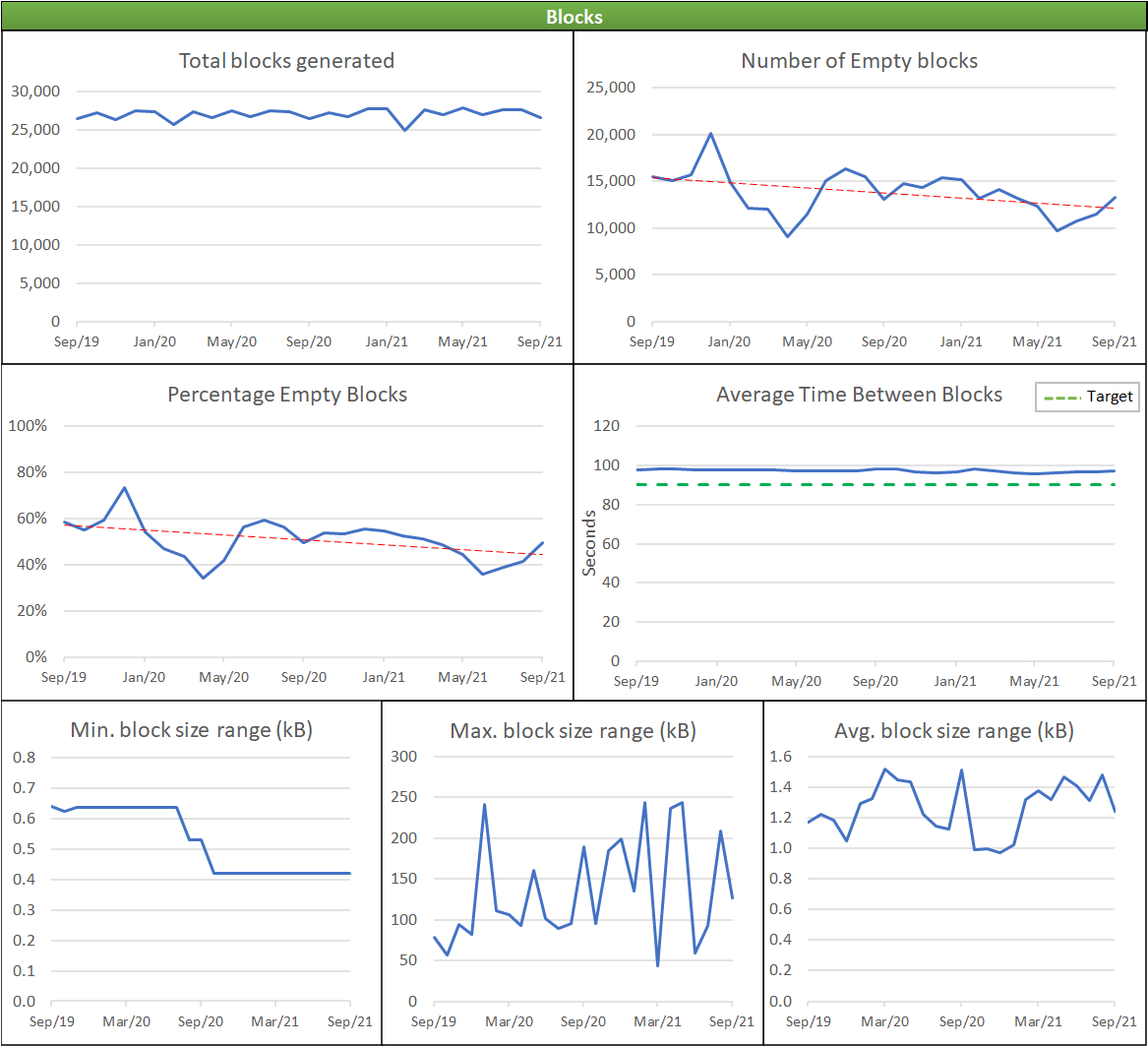Click the 15,000 label on Total blocks axis
Viewport: 1148px width, 1046px height.
35,207
